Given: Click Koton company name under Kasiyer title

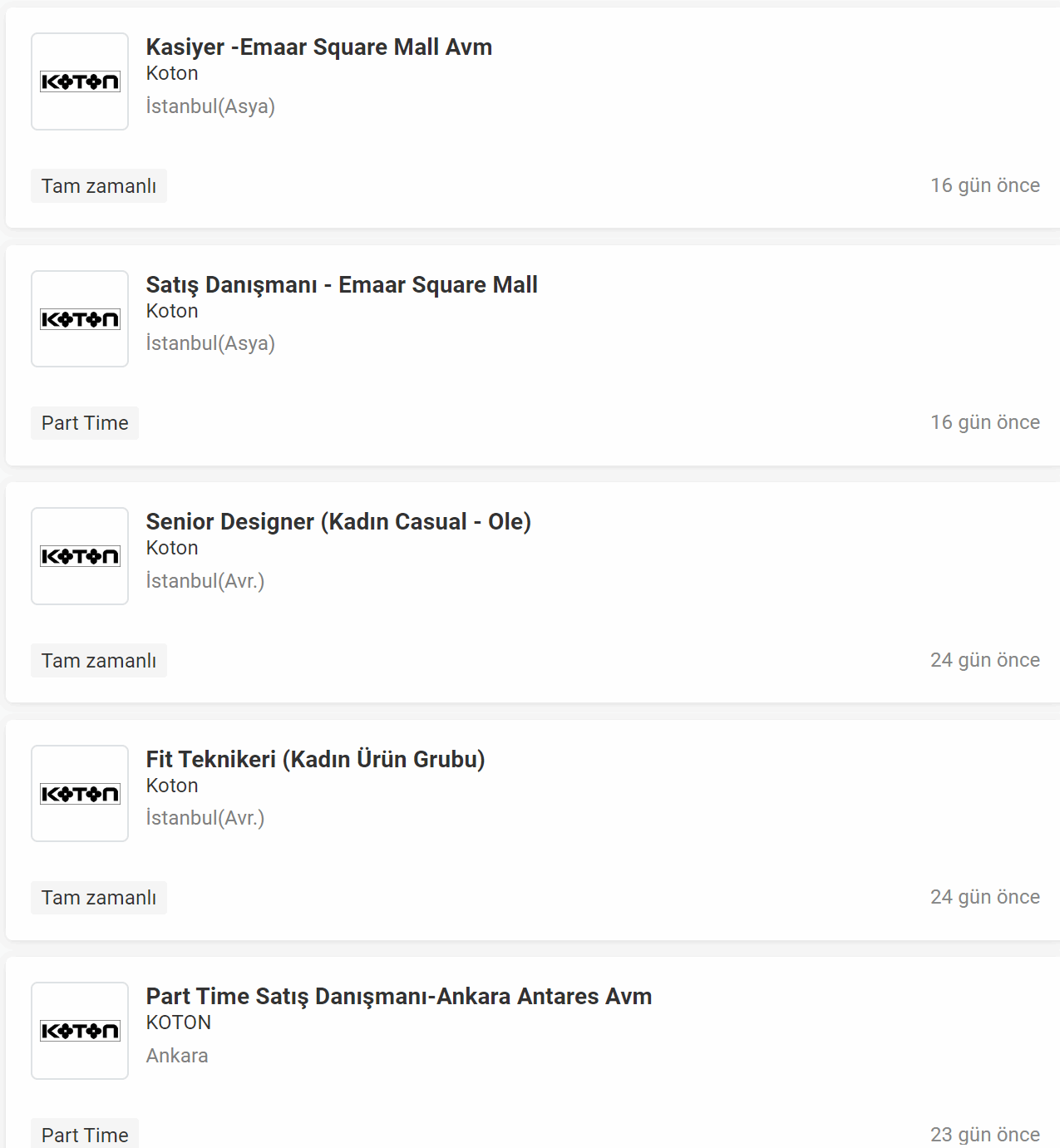Looking at the screenshot, I should coord(172,74).
